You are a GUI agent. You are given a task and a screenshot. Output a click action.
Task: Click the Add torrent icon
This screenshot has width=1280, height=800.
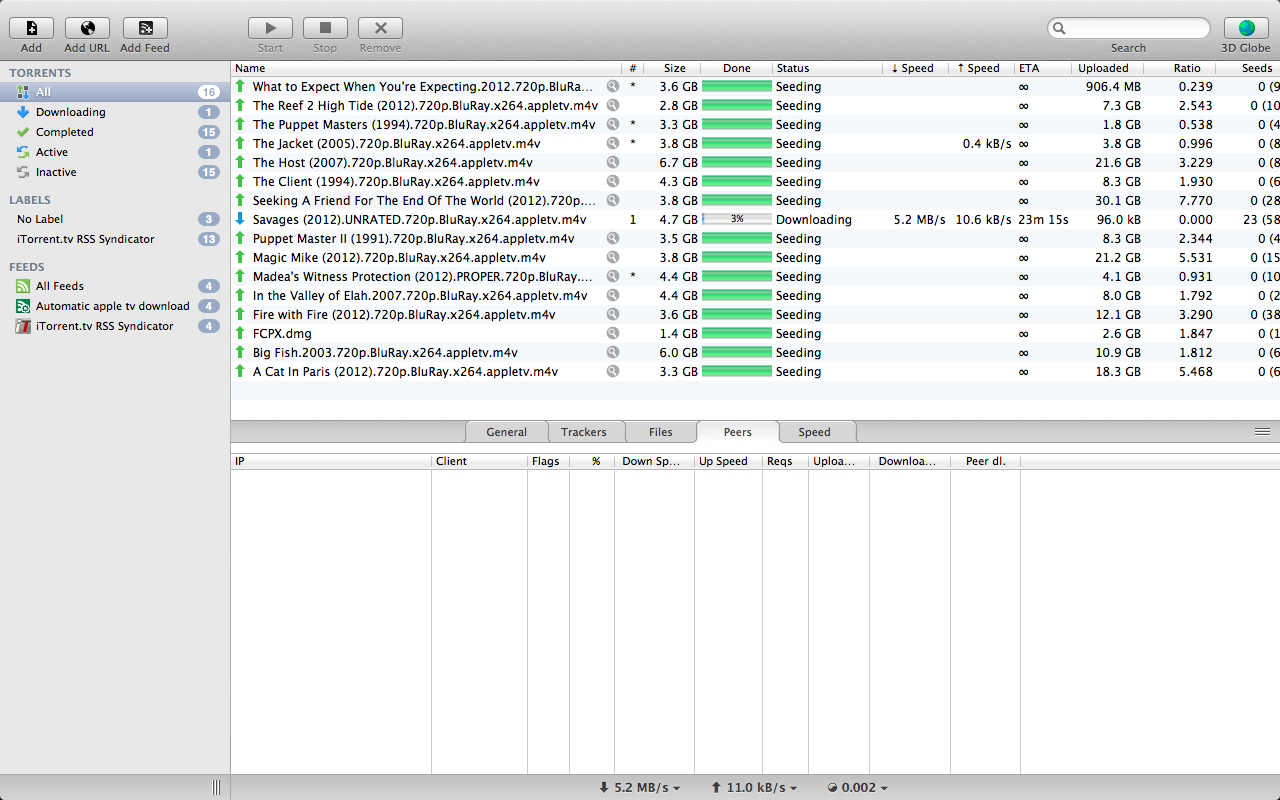click(x=31, y=28)
